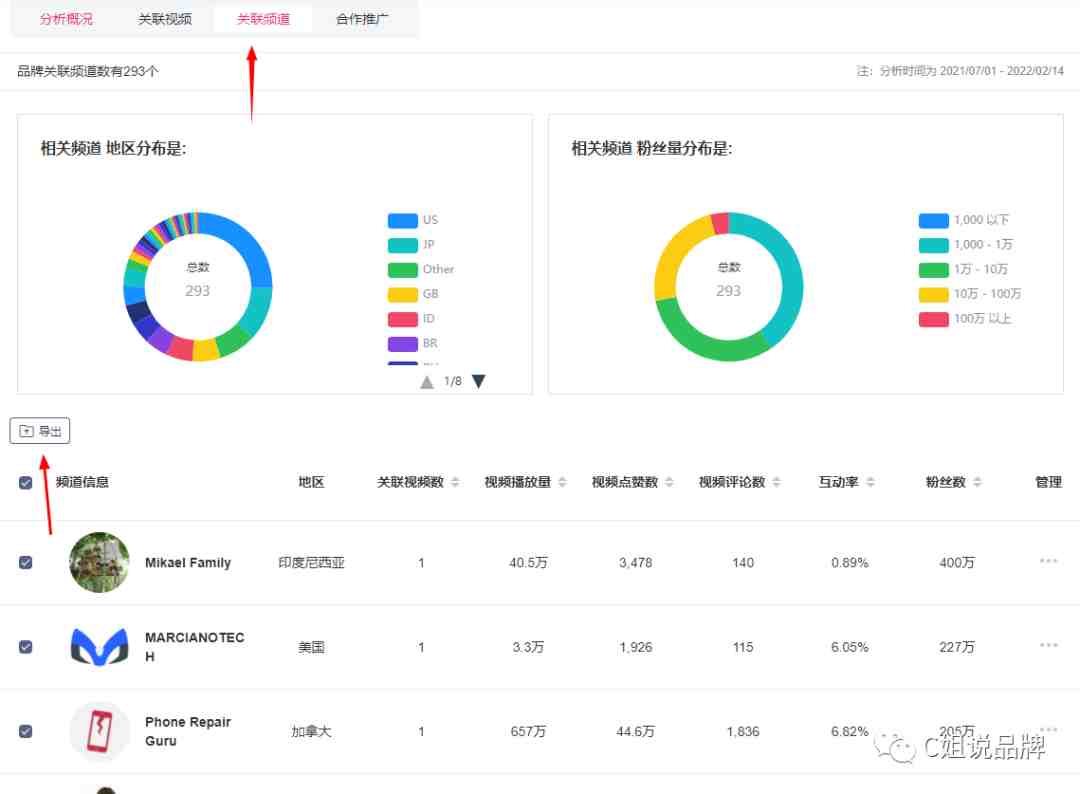The height and width of the screenshot is (794, 1080).
Task: Go to the 合作推广 tab
Action: point(362,19)
